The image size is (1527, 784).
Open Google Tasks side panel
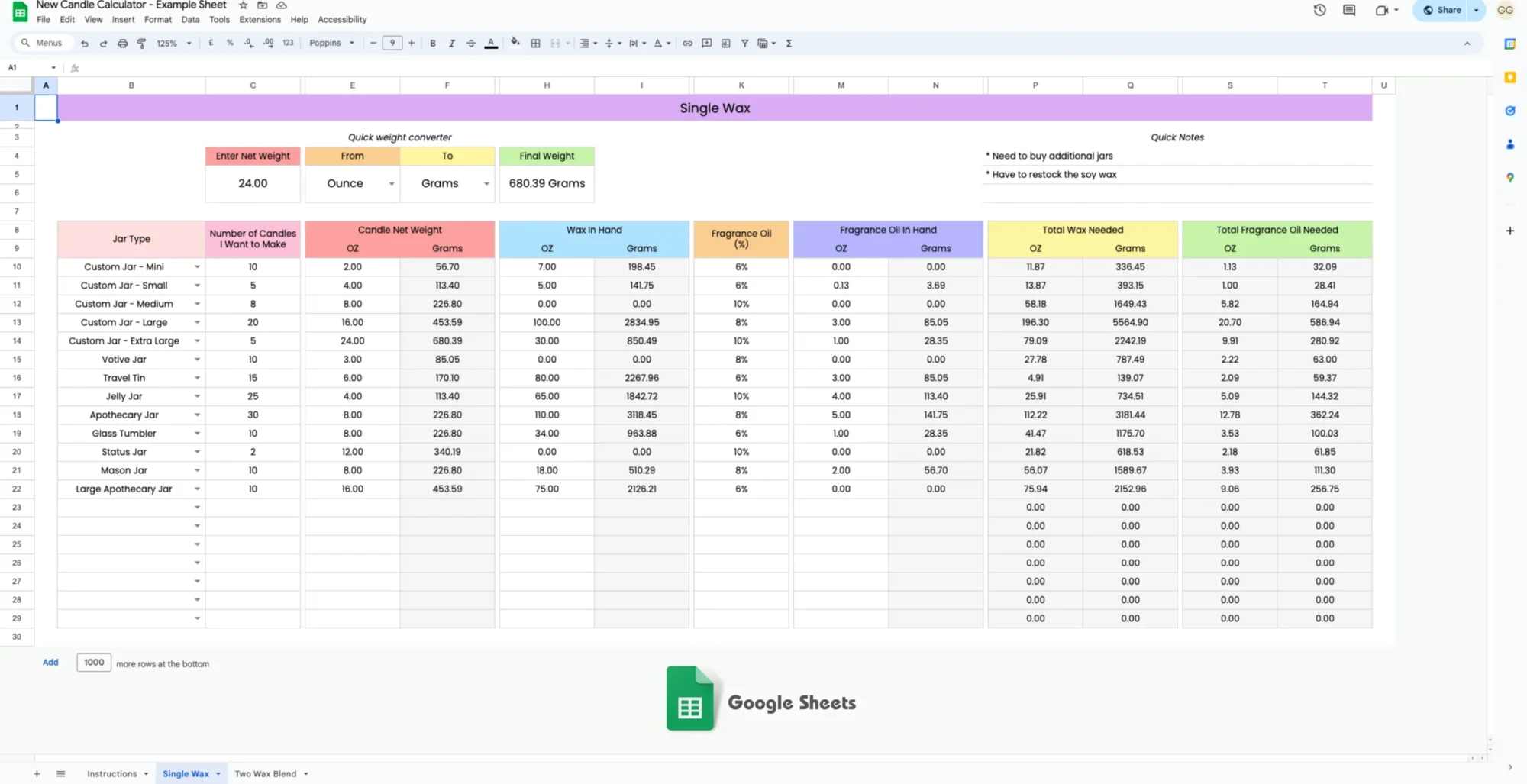coord(1509,111)
